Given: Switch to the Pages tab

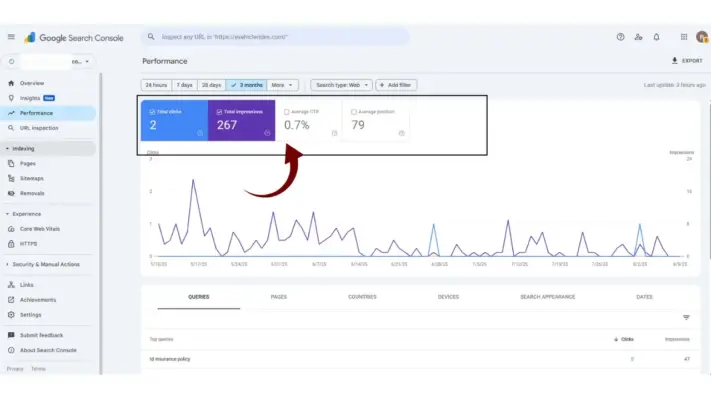Looking at the screenshot, I should tap(278, 297).
